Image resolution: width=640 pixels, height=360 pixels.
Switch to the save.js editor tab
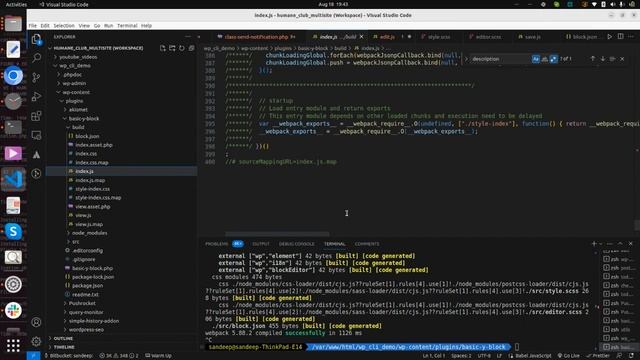click(532, 37)
